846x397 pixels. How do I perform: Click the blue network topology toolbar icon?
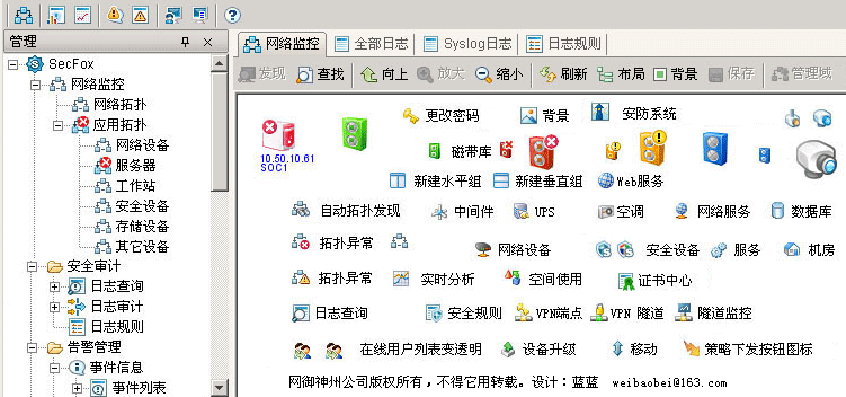click(x=24, y=15)
